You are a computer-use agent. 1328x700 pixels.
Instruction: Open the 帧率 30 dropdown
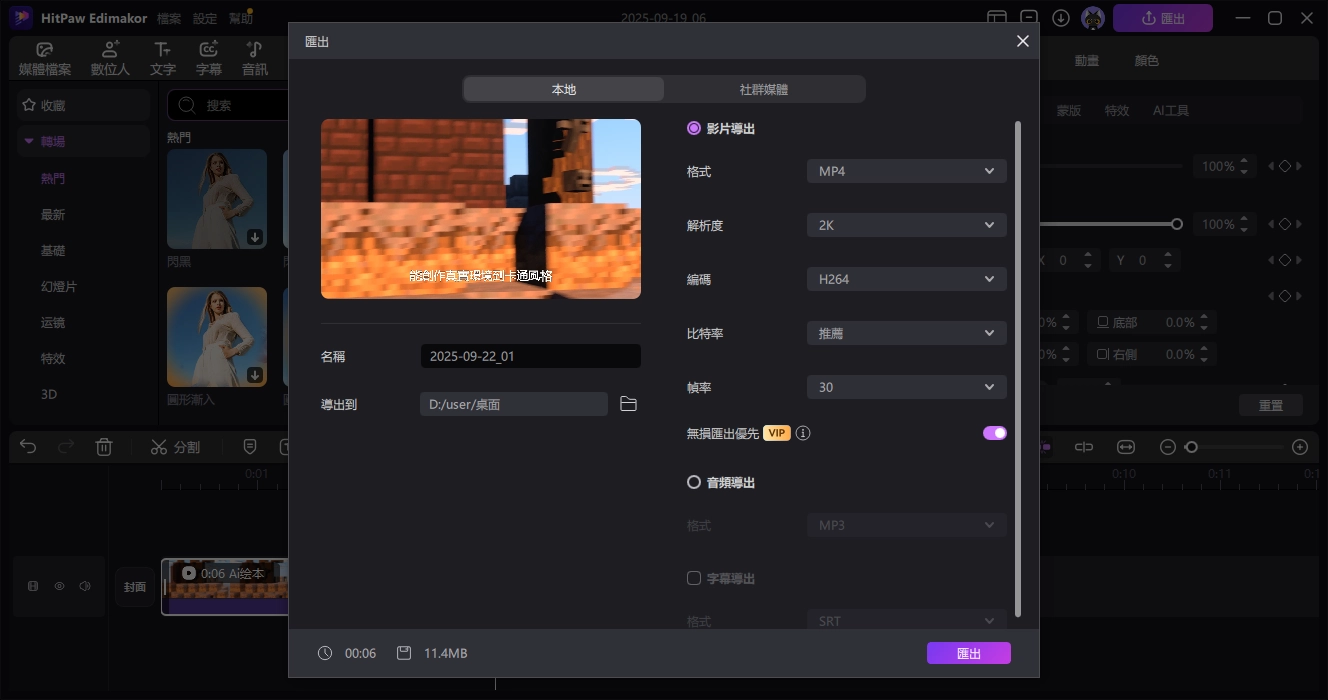pos(905,387)
